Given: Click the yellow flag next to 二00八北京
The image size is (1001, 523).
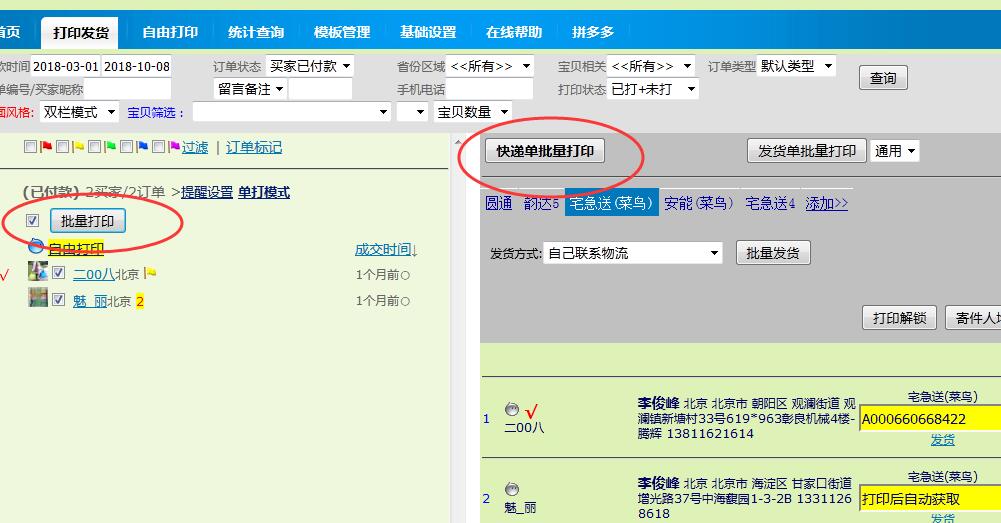Looking at the screenshot, I should (151, 273).
